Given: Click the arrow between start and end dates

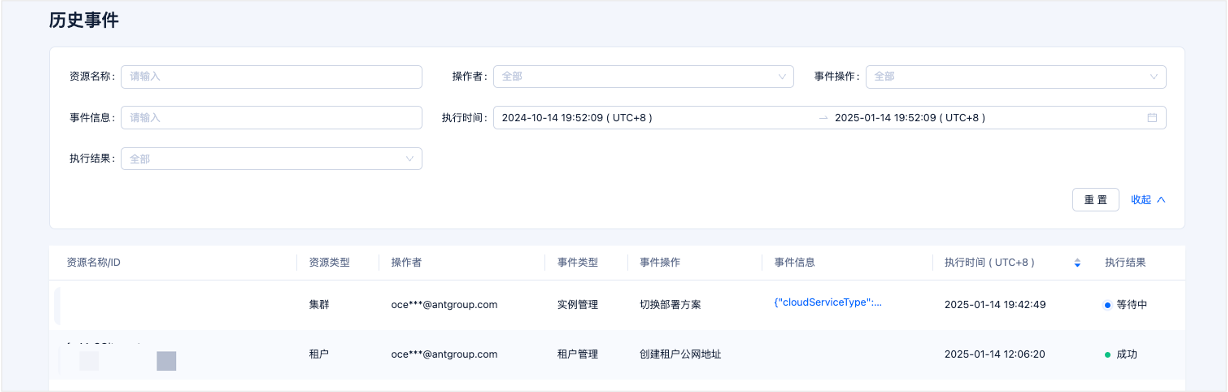Looking at the screenshot, I should point(823,118).
